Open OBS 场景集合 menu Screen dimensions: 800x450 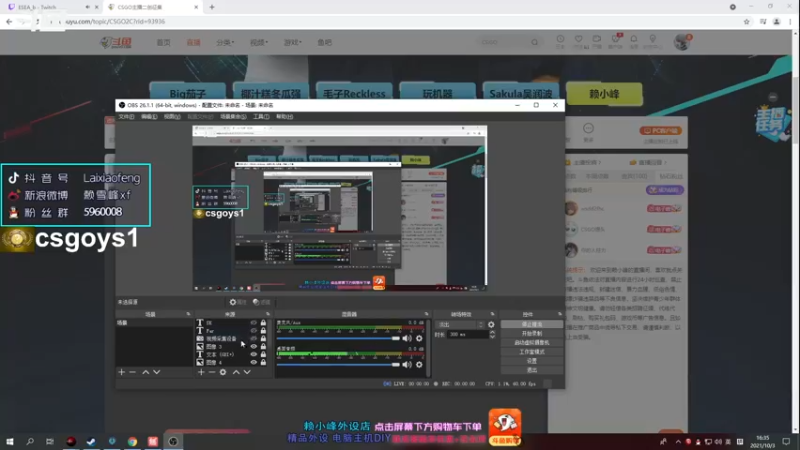(233, 117)
